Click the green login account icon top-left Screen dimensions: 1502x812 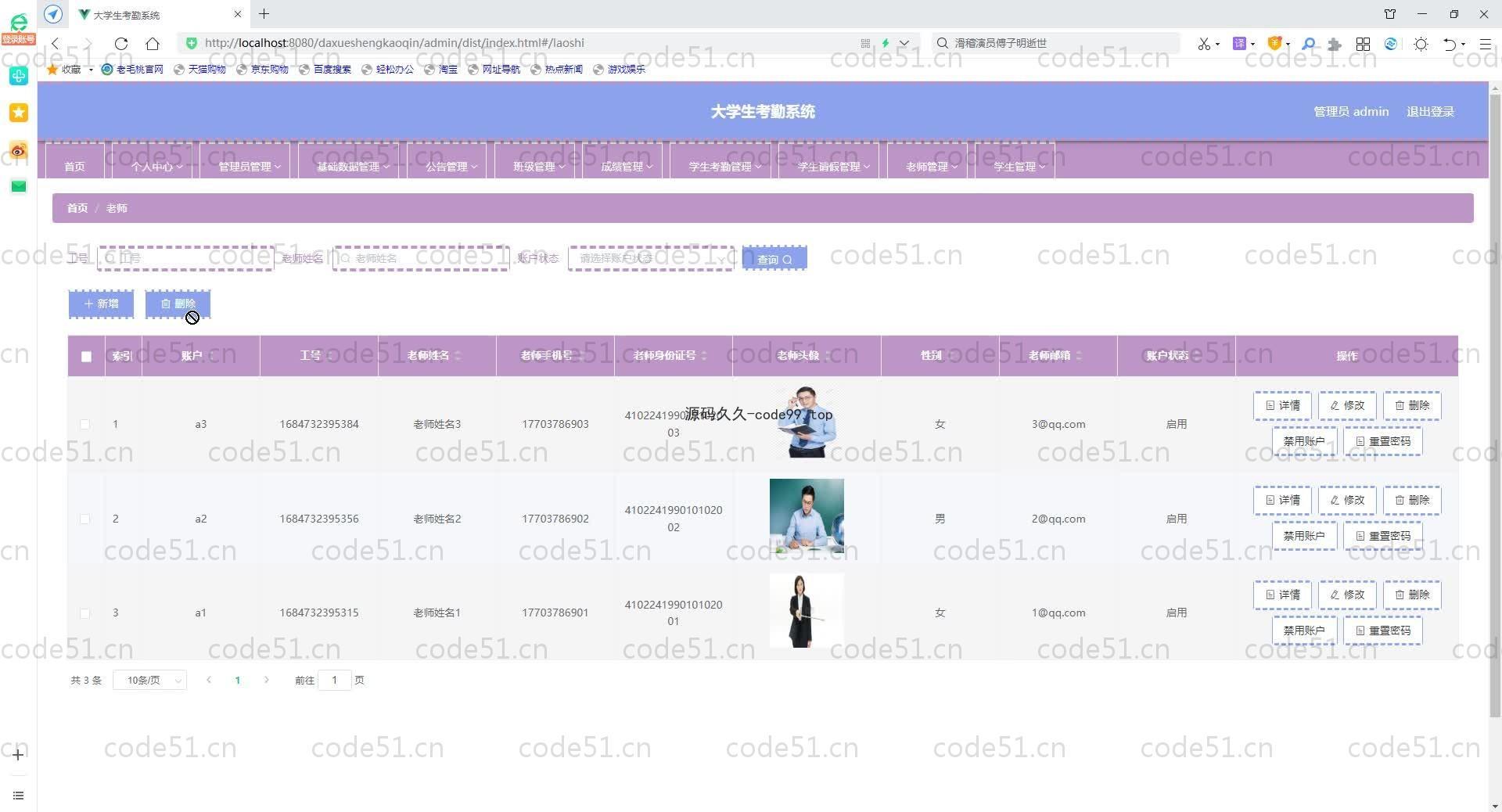[x=18, y=28]
